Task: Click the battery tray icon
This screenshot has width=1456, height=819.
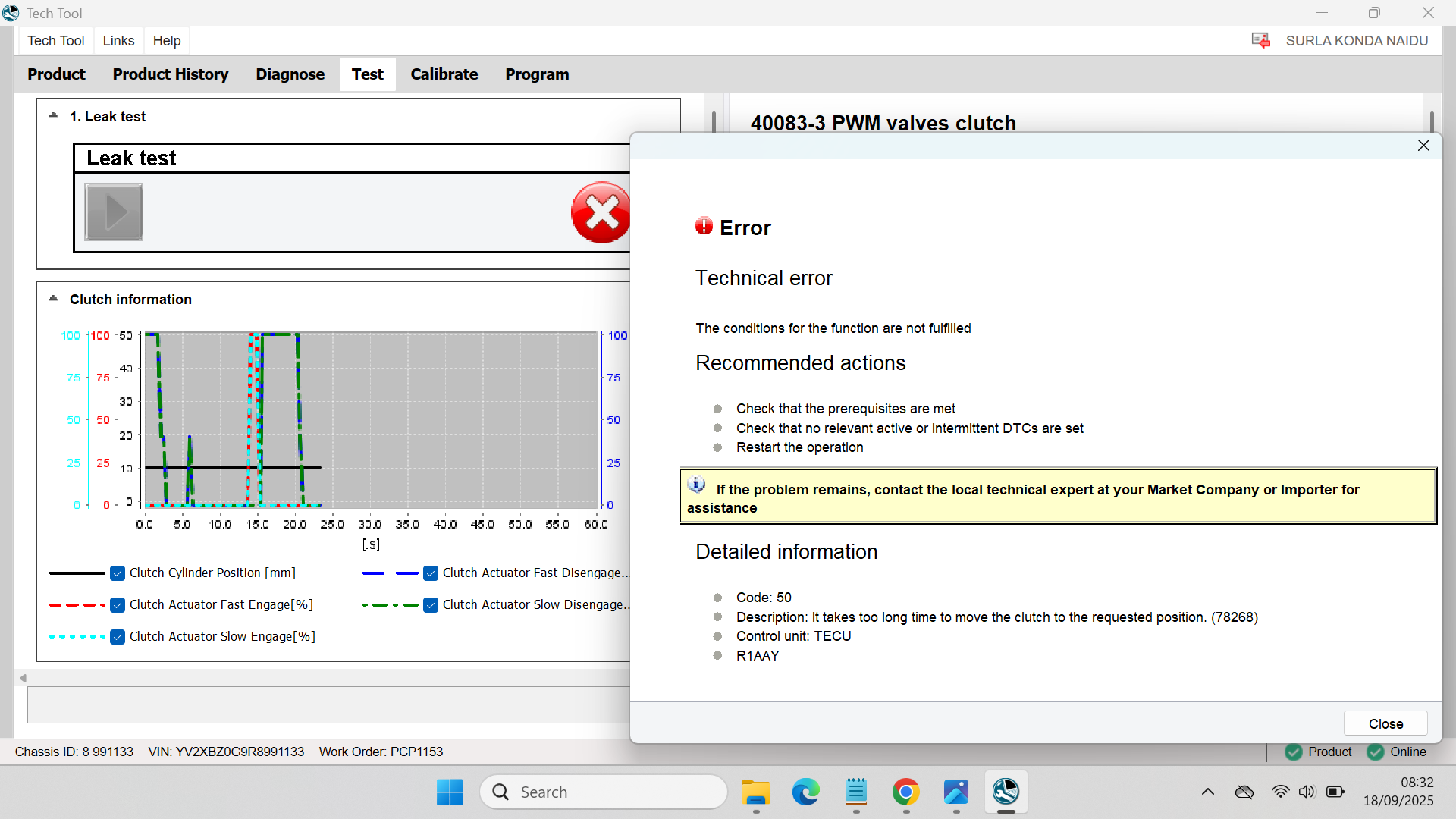Action: (x=1335, y=792)
